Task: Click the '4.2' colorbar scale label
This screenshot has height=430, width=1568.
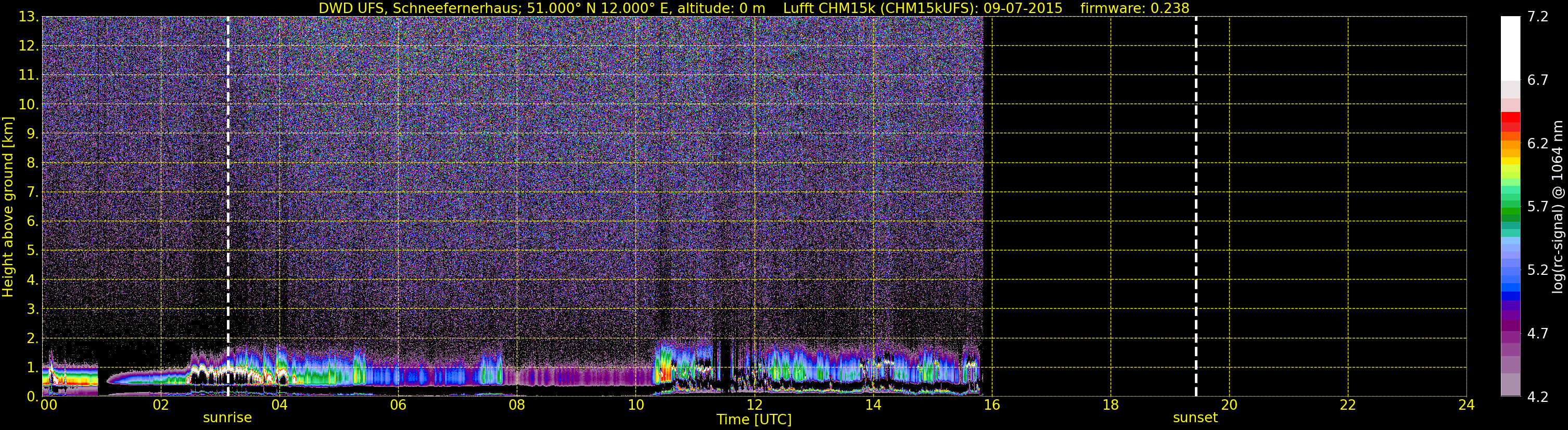Action: pyautogui.click(x=1538, y=397)
